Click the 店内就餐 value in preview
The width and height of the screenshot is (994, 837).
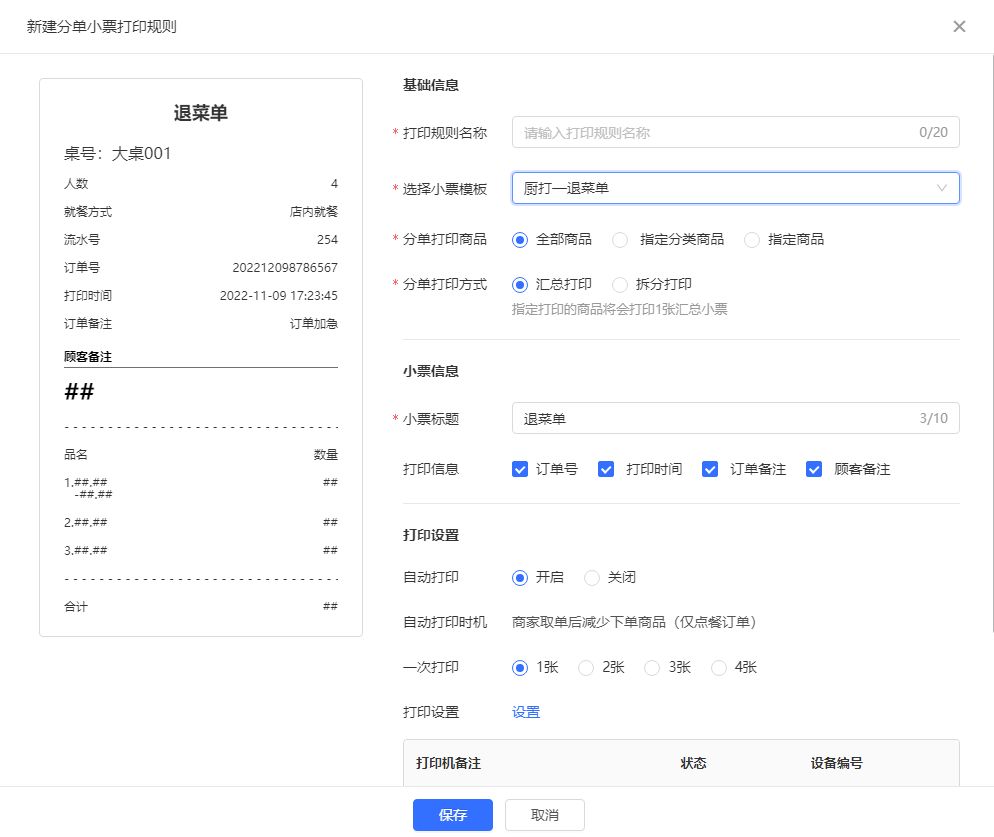314,212
